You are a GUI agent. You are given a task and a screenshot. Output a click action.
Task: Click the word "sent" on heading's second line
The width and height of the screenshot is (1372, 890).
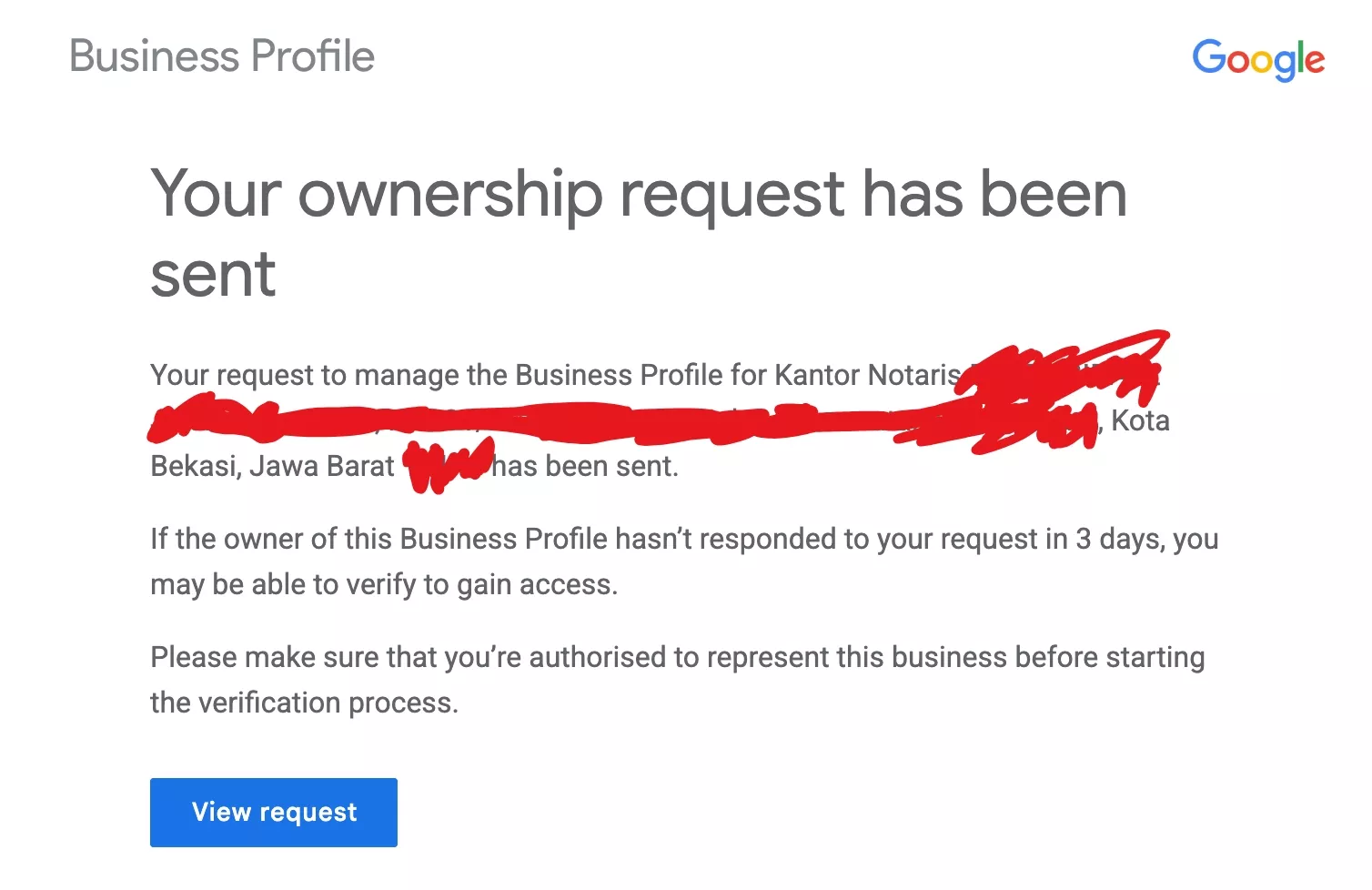click(x=213, y=274)
